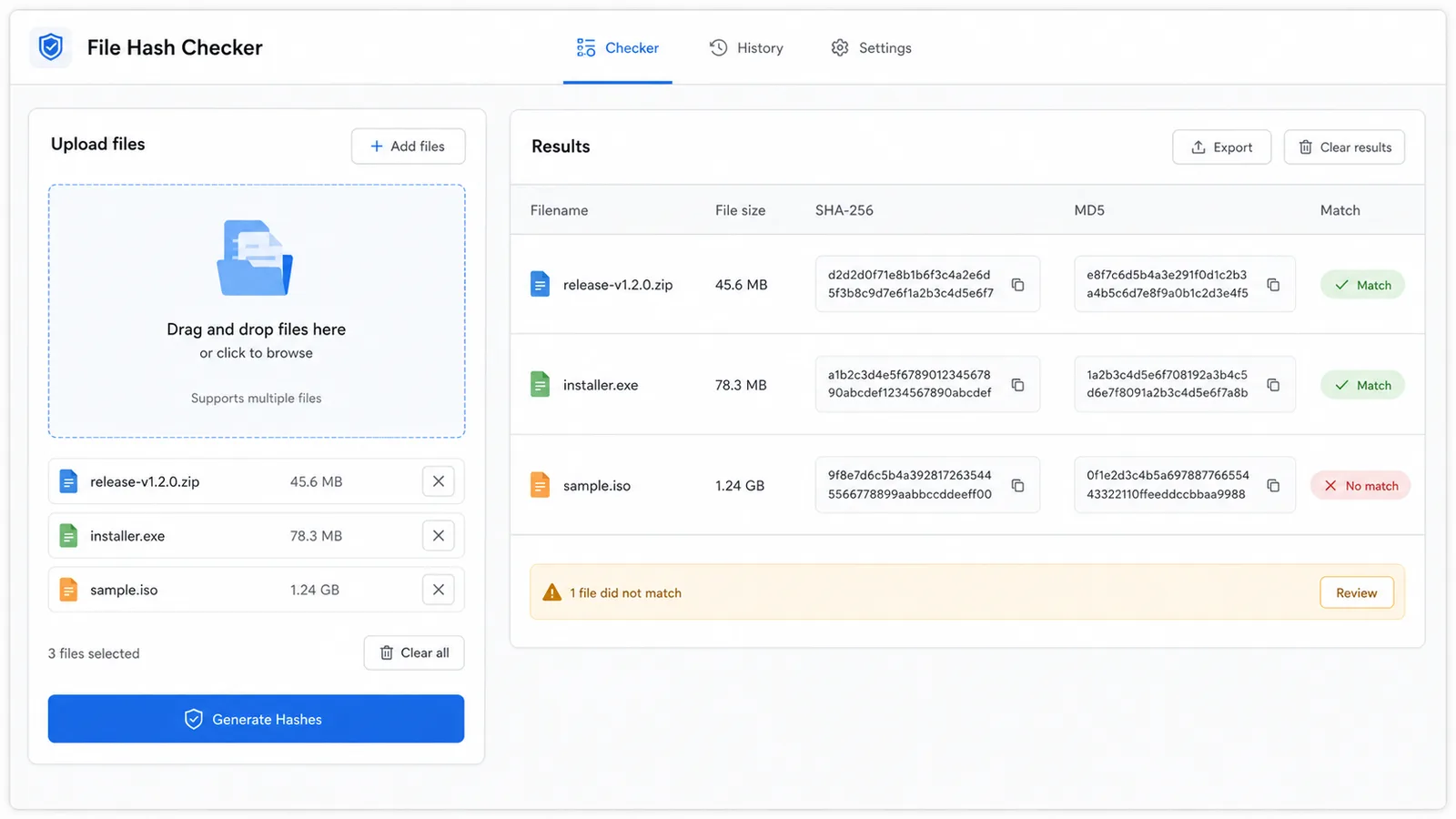Screen dimensions: 1456x819
Task: Click the Review button in the warning banner
Action: (1356, 592)
